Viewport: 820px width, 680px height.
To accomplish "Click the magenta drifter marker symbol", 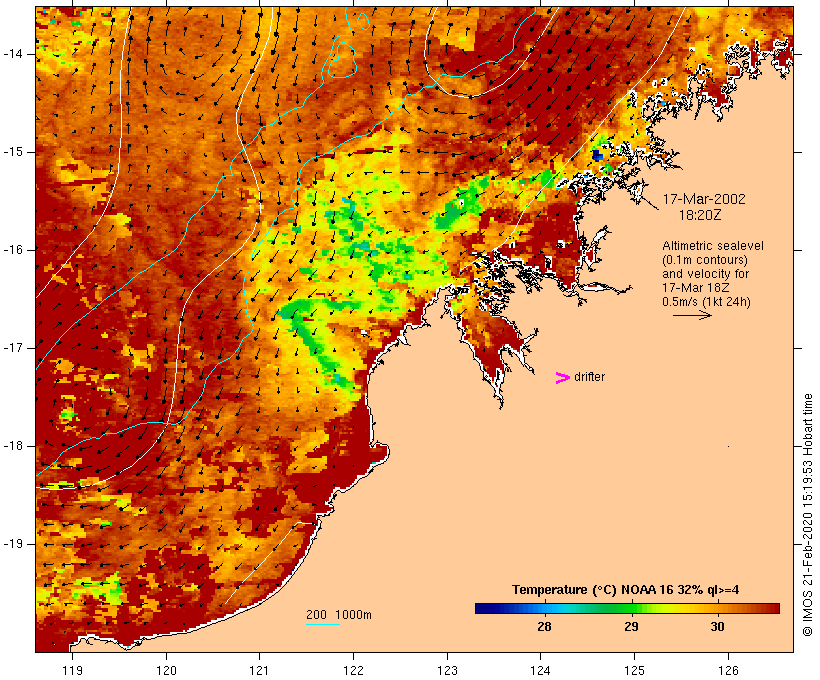I will pyautogui.click(x=562, y=378).
